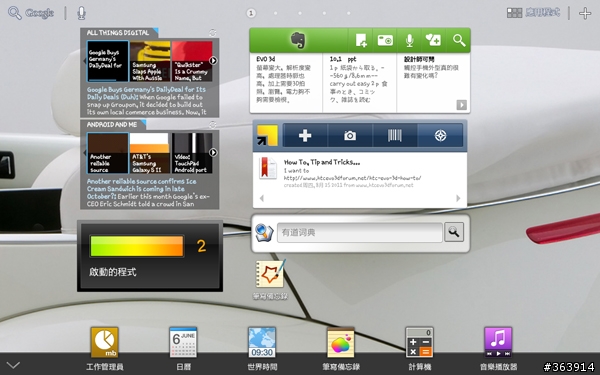Viewport: 600px width, 375px height.
Task: Open Evernote via the elephant logo
Action: tap(298, 40)
